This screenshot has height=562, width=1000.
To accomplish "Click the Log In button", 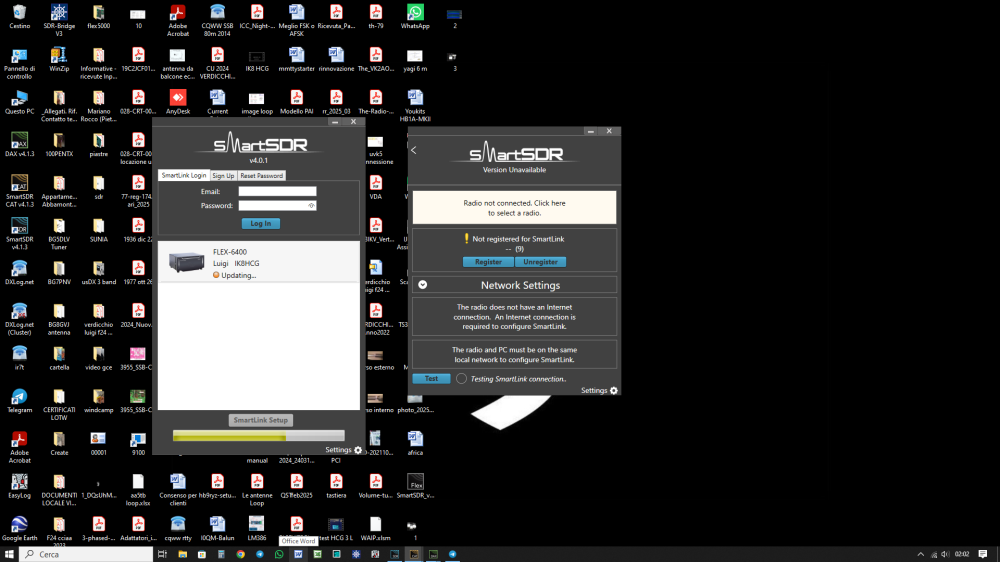I will (260, 223).
